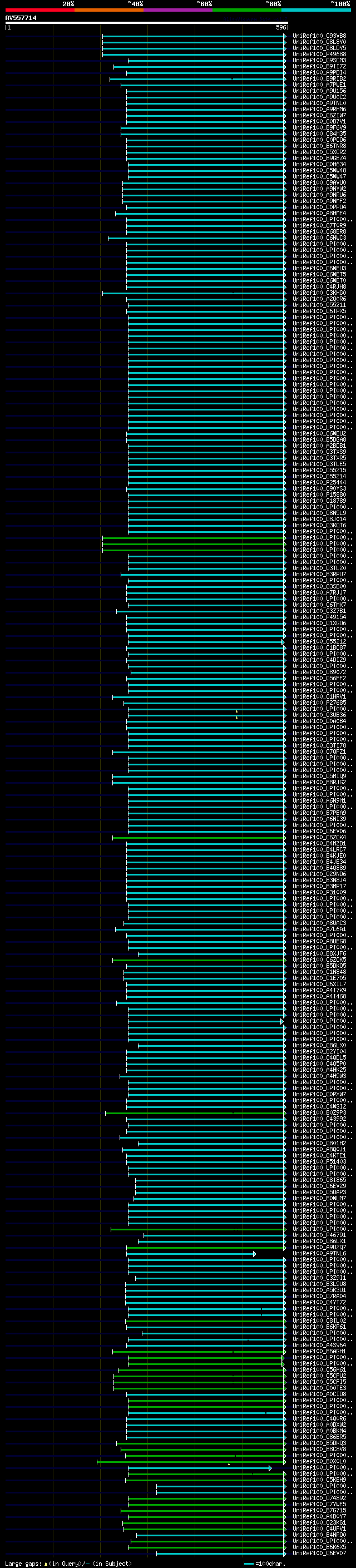Open the UniRef100_Q9SCM3 entry
This screenshot has height=1568, width=356.
[x=319, y=60]
